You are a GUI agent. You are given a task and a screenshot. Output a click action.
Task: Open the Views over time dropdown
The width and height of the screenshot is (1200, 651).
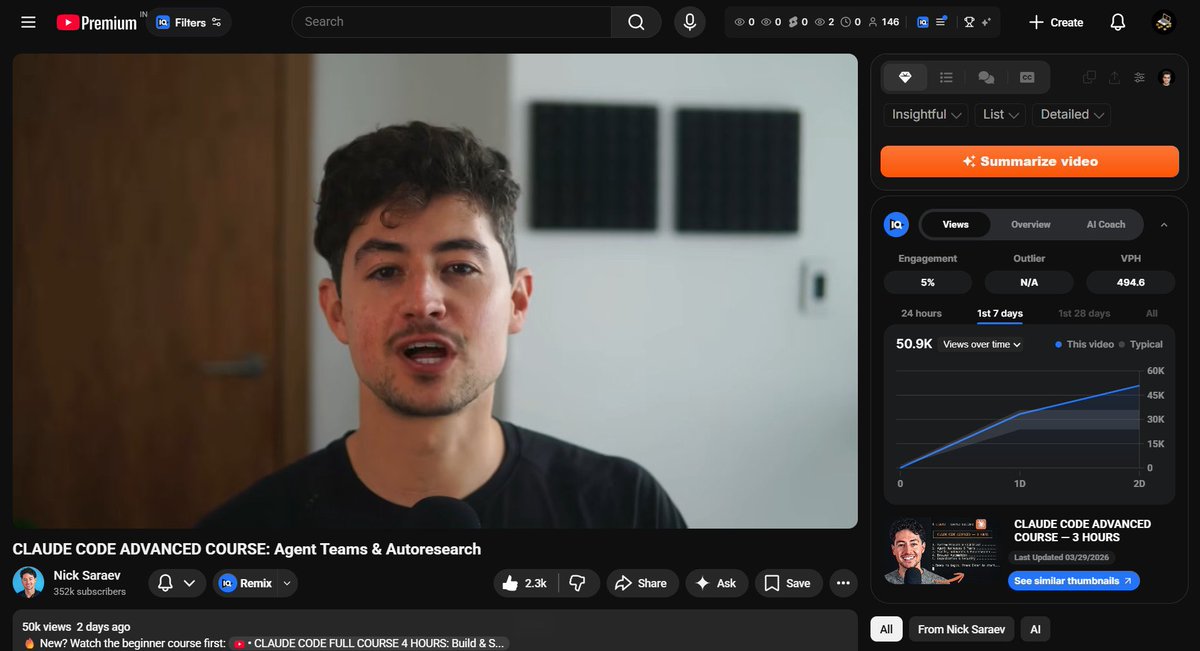click(982, 344)
